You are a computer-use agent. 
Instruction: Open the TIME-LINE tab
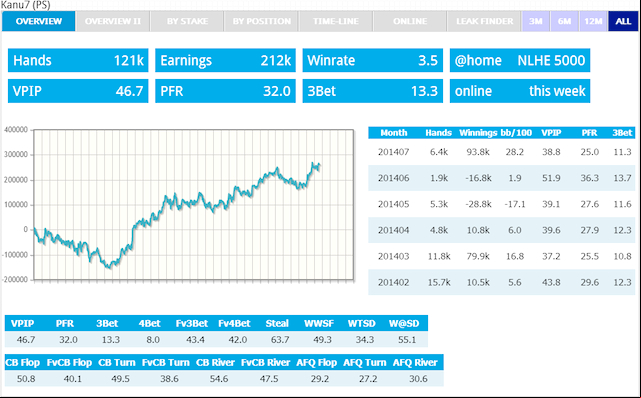tap(336, 21)
